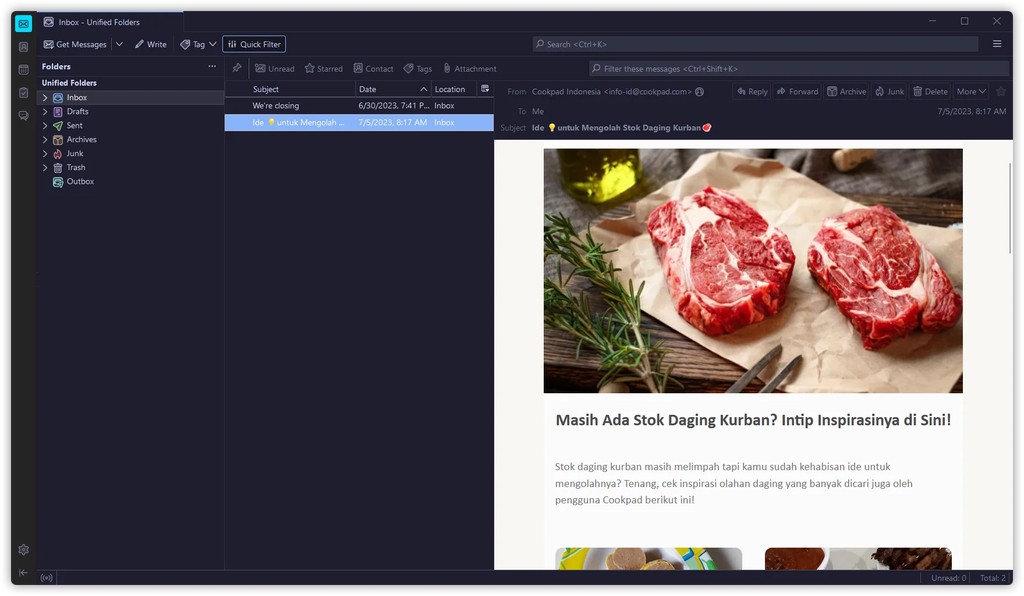Image resolution: width=1024 pixels, height=596 pixels.
Task: Toggle the Starred quick filter
Action: (x=324, y=69)
